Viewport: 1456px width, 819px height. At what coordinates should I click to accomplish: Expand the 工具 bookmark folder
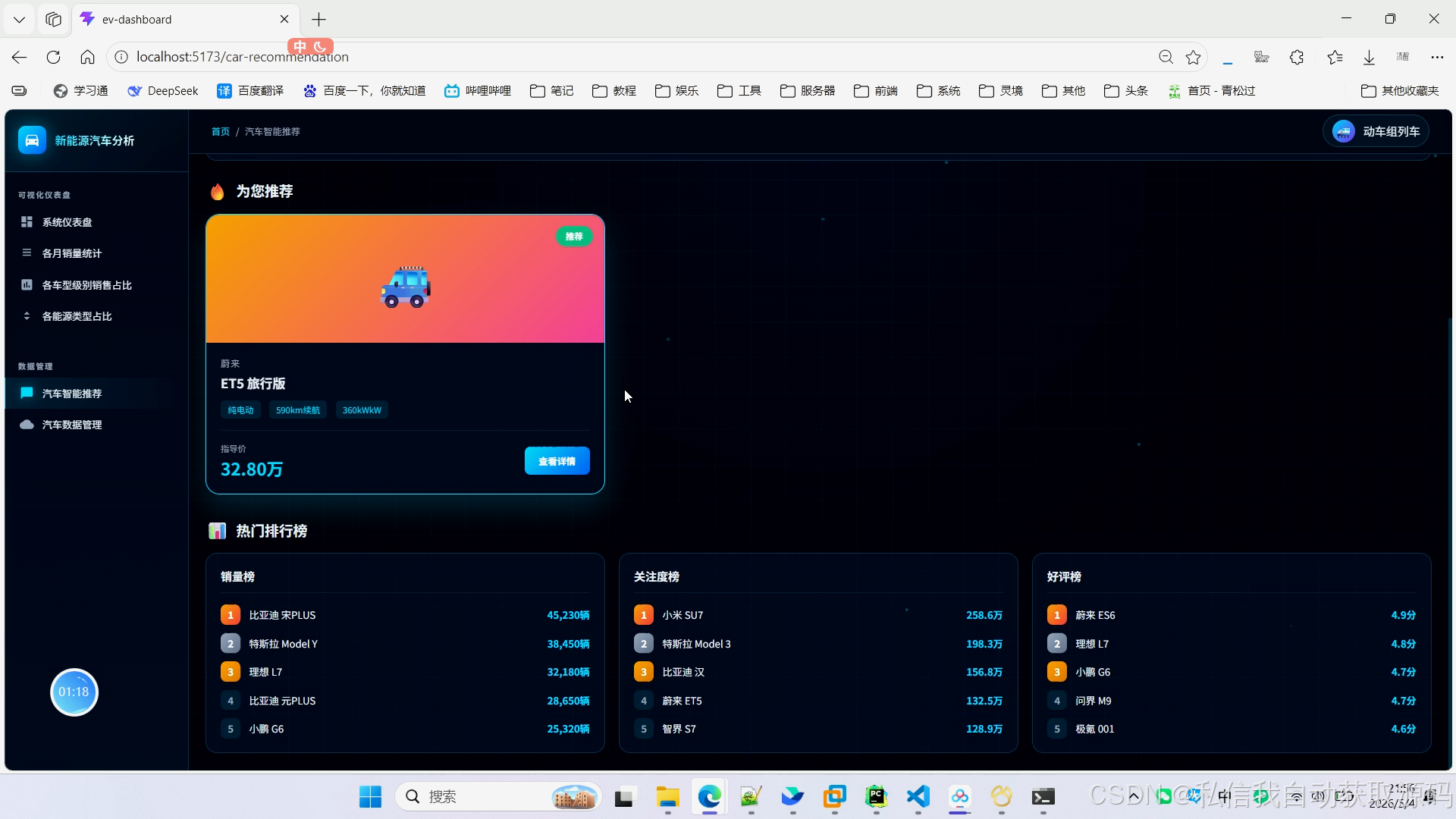739,91
